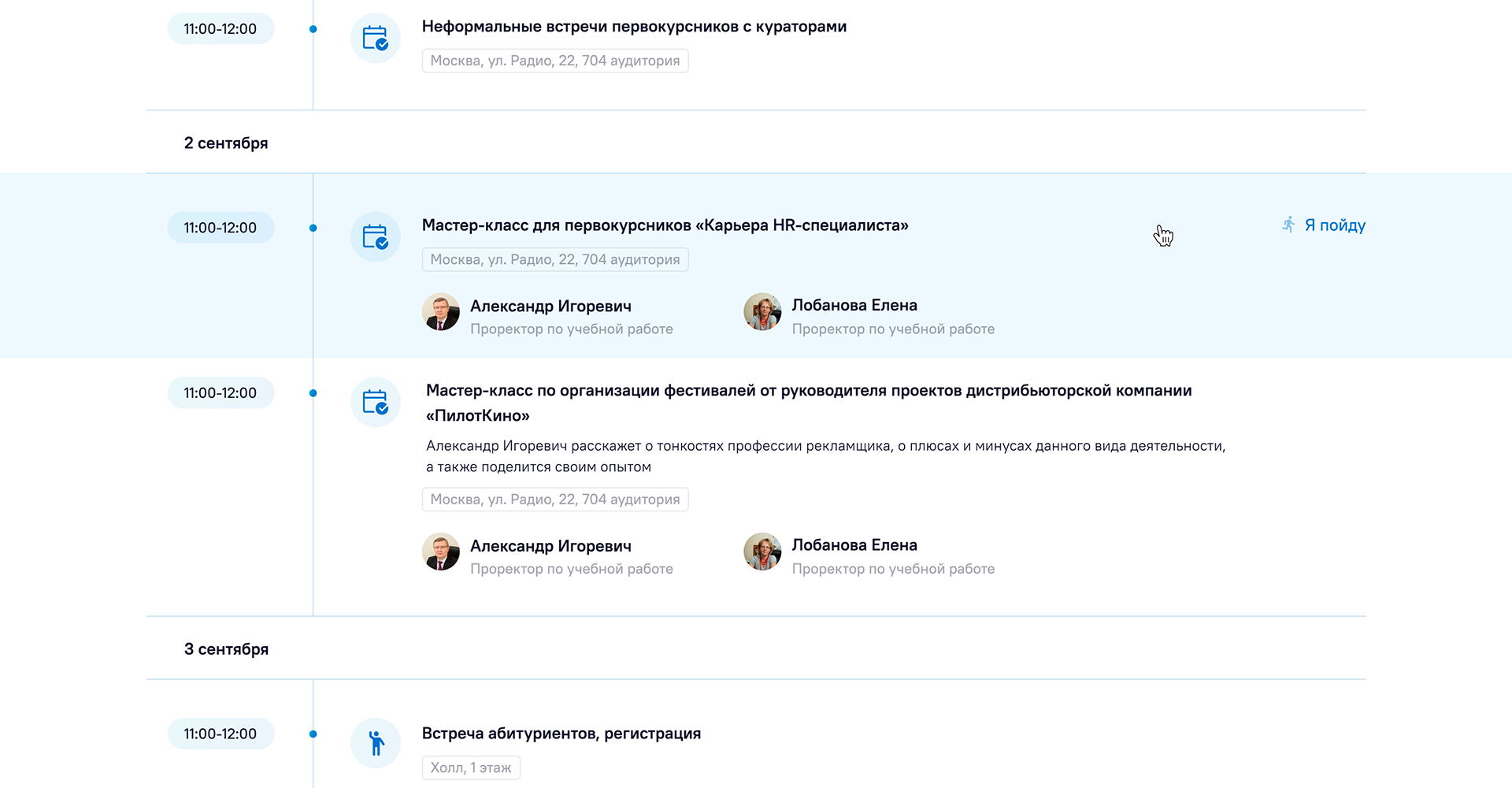Viewport: 1512px width, 788px height.
Task: Click calendar icon of the «ПилотКино» master class
Action: pyautogui.click(x=375, y=402)
